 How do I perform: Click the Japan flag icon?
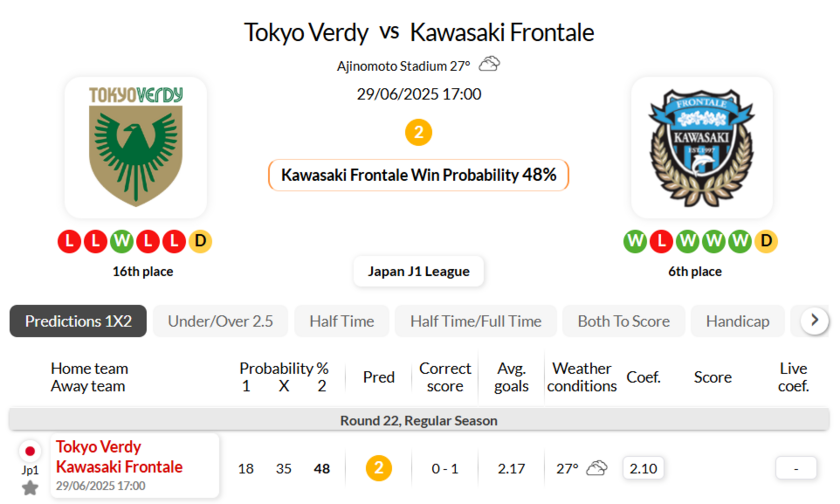[x=30, y=450]
